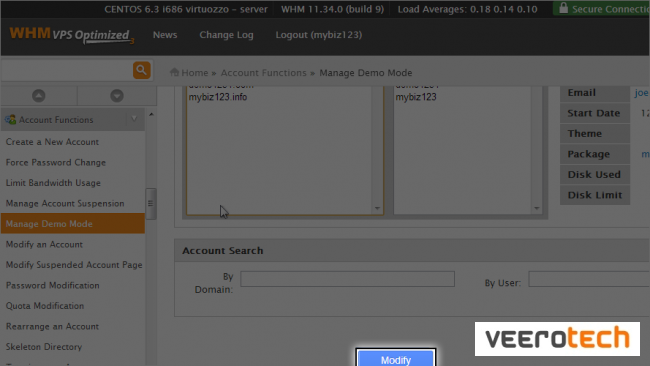Select mybiz123 in the user list
650x366 pixels.
(416, 97)
